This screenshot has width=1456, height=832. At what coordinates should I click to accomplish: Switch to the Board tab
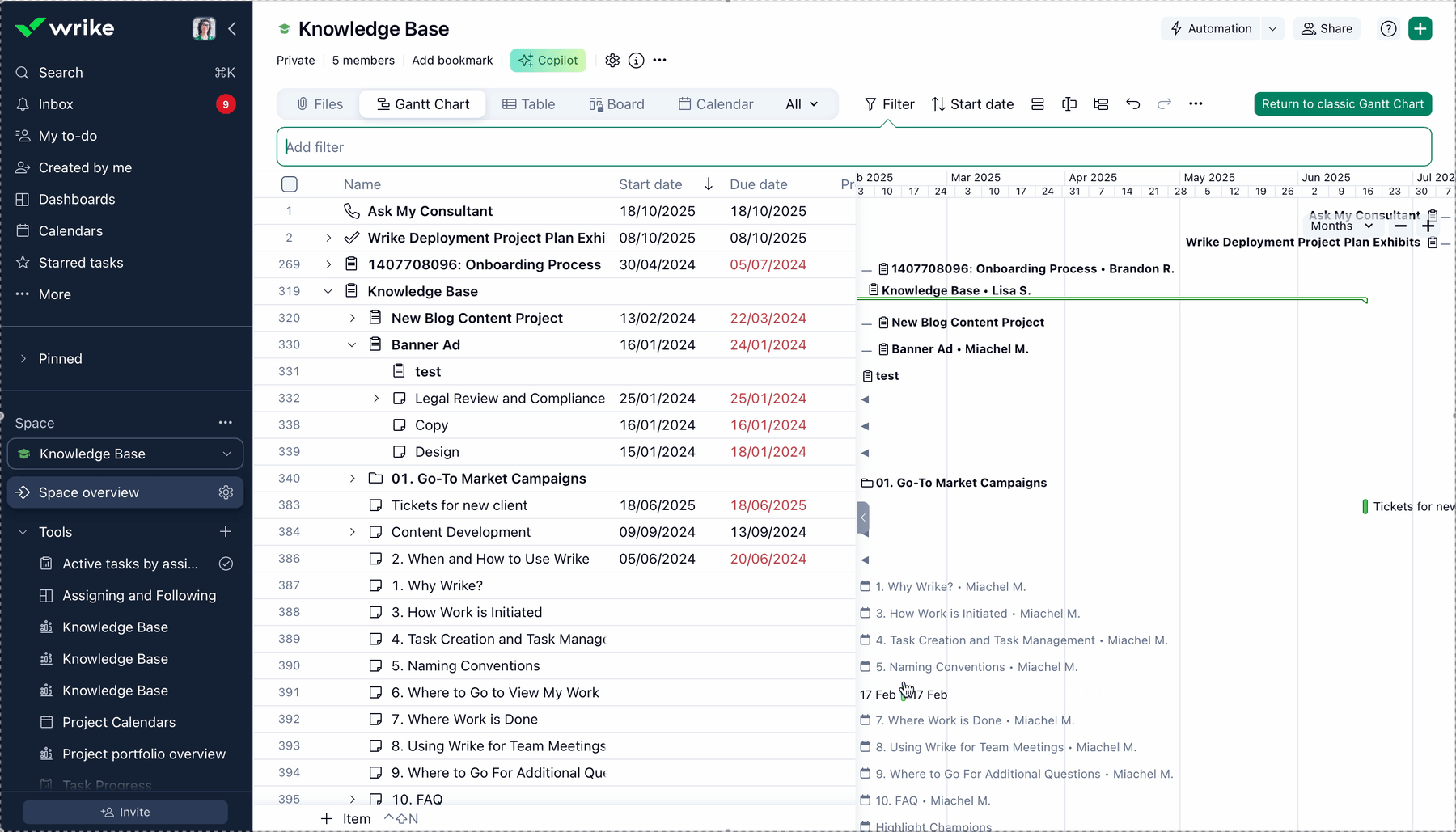[x=616, y=104]
